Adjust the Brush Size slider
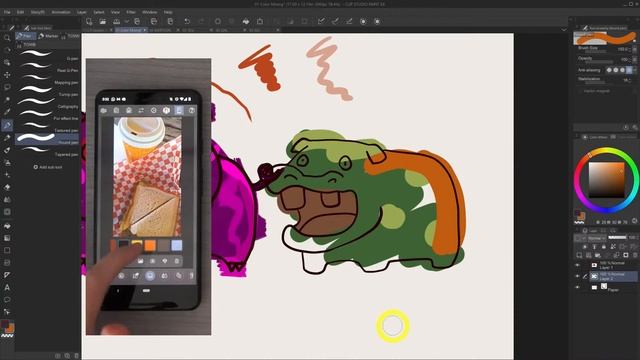The width and height of the screenshot is (640, 360). 596,52
